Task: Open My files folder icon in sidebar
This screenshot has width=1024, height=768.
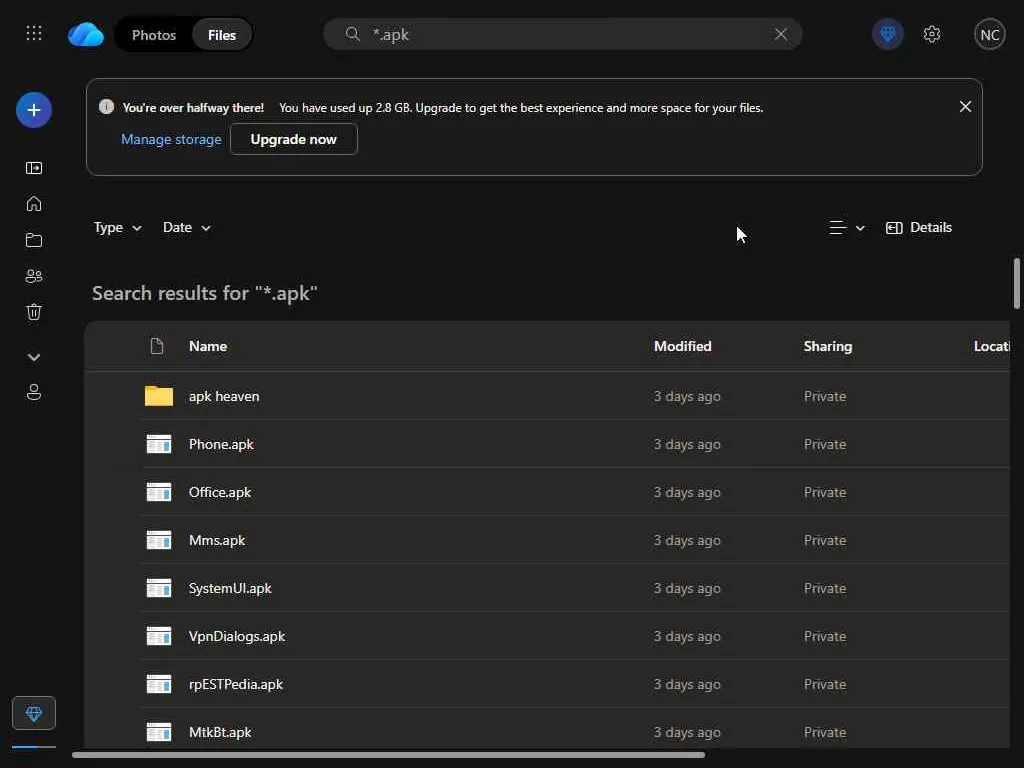Action: 34,240
